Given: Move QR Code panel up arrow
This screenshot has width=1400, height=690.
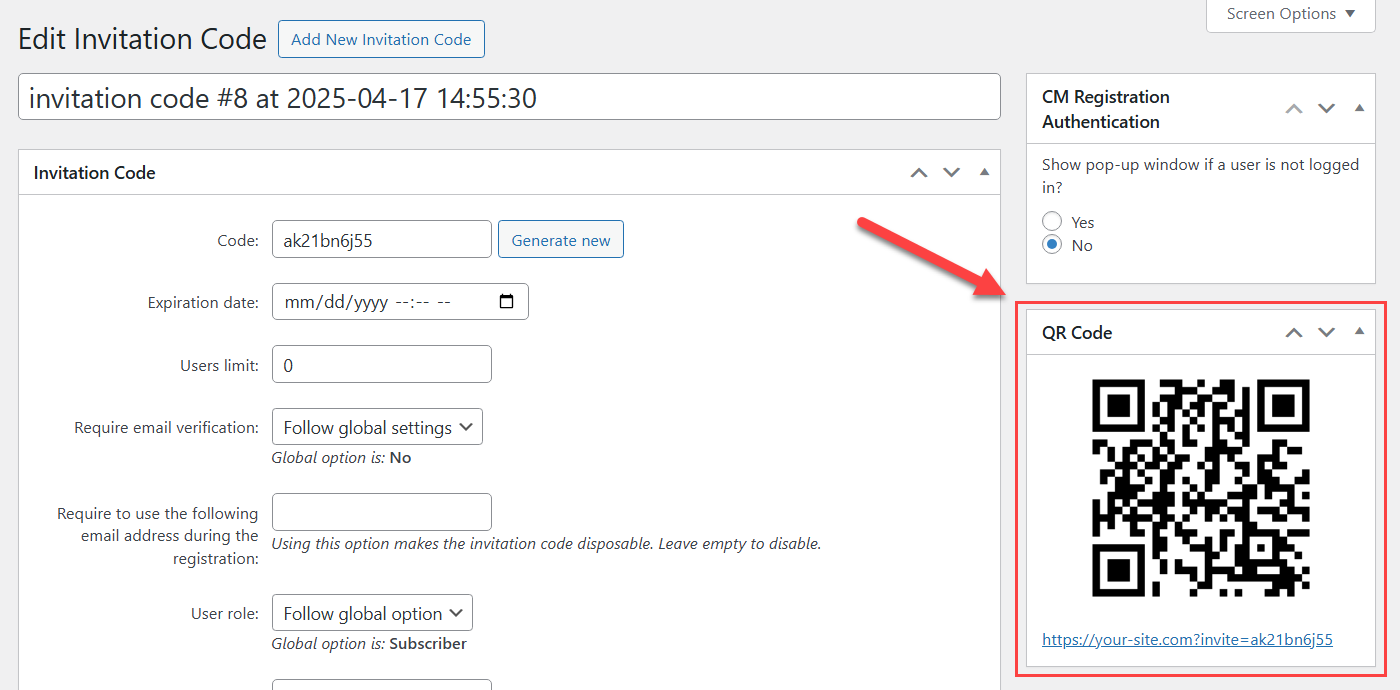Looking at the screenshot, I should 1294,332.
